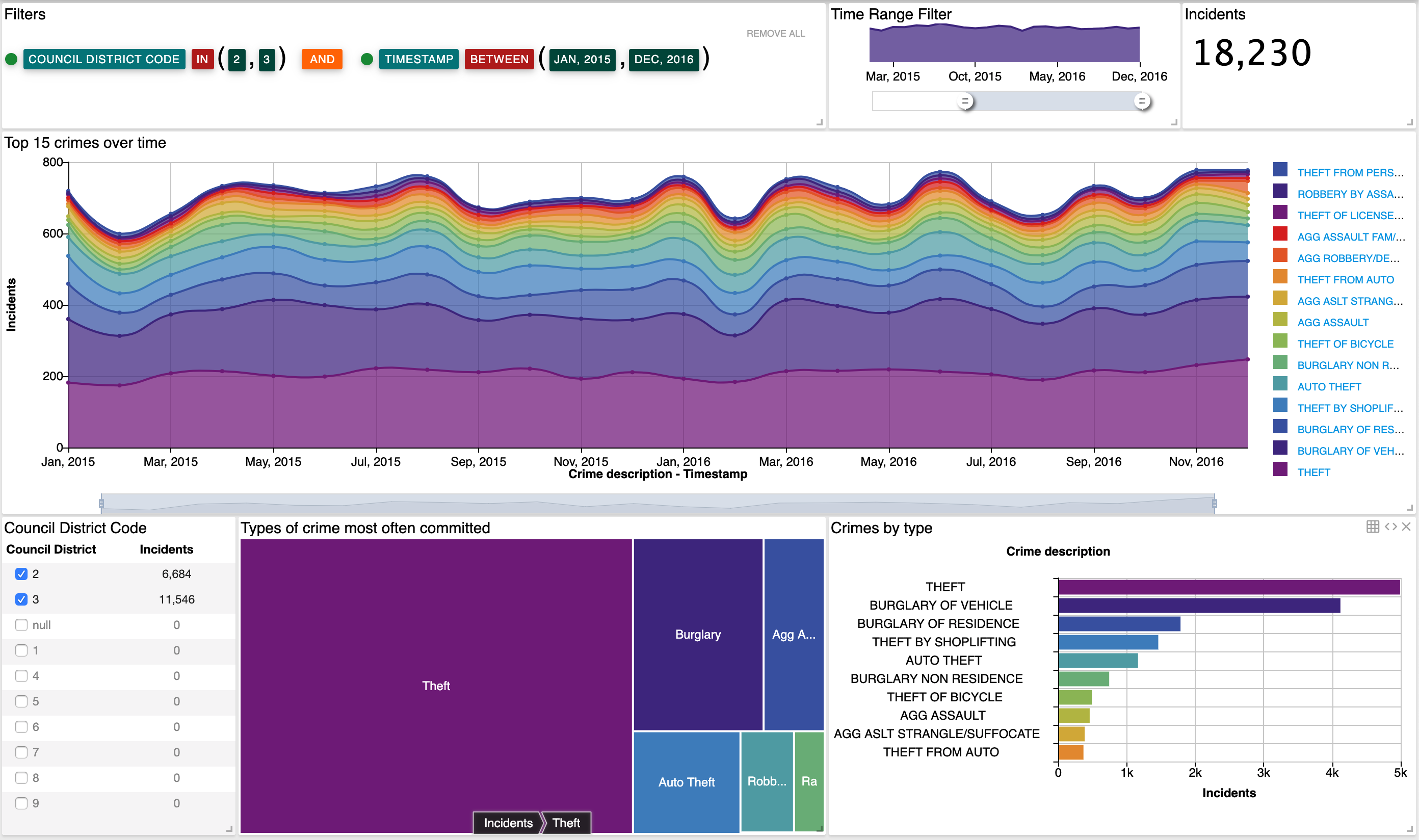Uncheck council district 2 checkbox

click(x=21, y=574)
